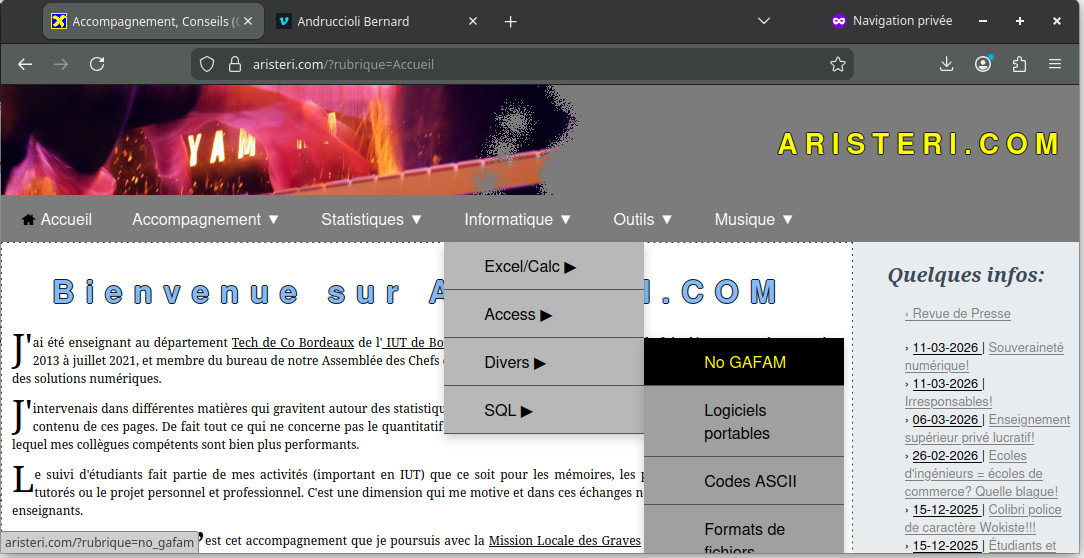
Task: Expand the Accompagnement dropdown menu
Action: click(x=205, y=219)
